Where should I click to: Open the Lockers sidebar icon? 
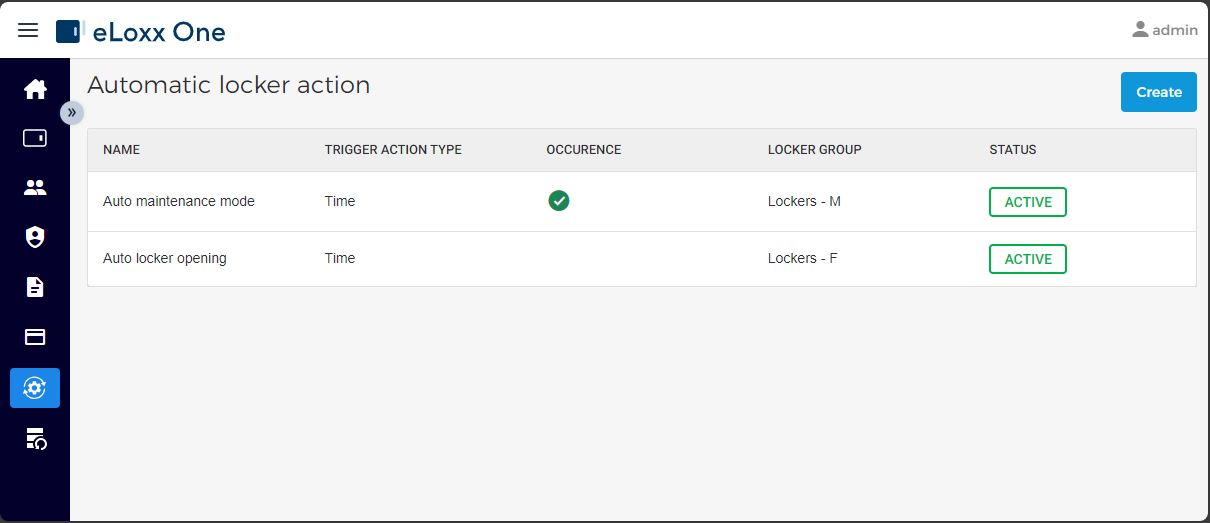coord(35,138)
